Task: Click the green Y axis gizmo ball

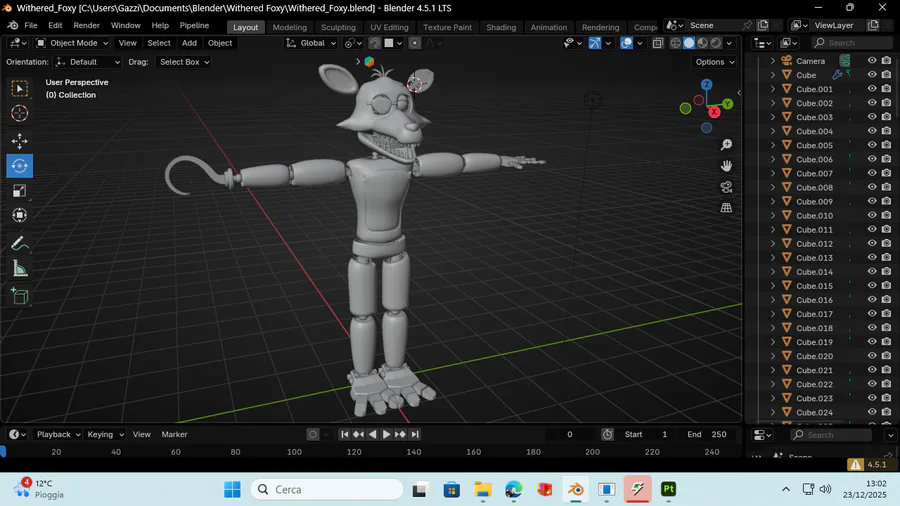Action: 728,104
